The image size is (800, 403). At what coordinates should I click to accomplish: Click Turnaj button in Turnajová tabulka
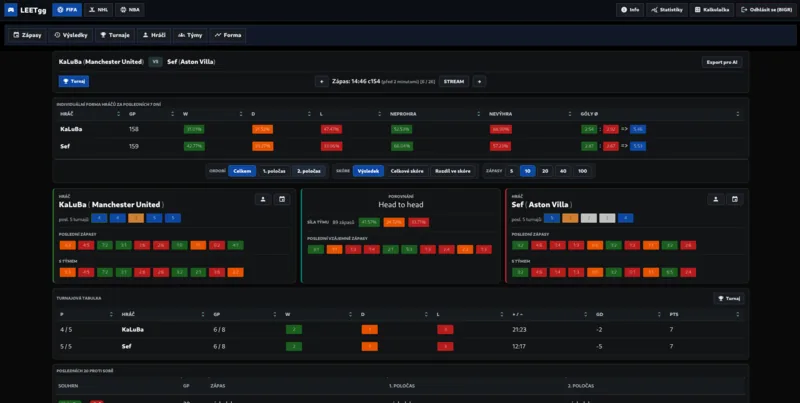pyautogui.click(x=729, y=298)
